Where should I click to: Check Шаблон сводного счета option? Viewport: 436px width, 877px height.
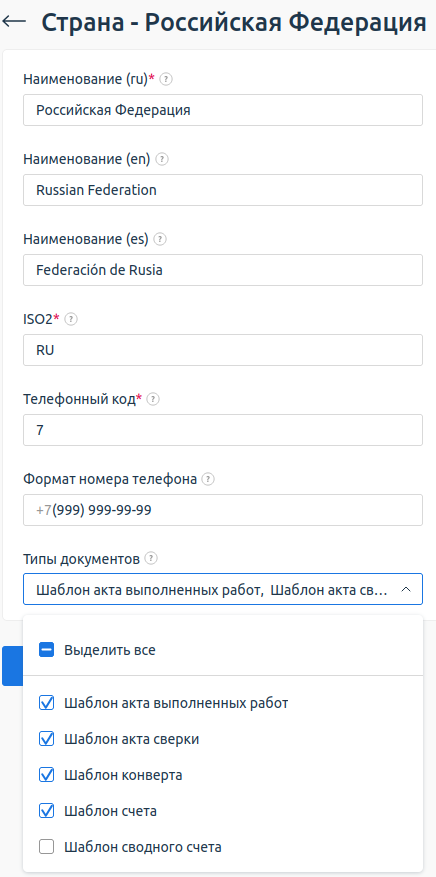coord(46,847)
